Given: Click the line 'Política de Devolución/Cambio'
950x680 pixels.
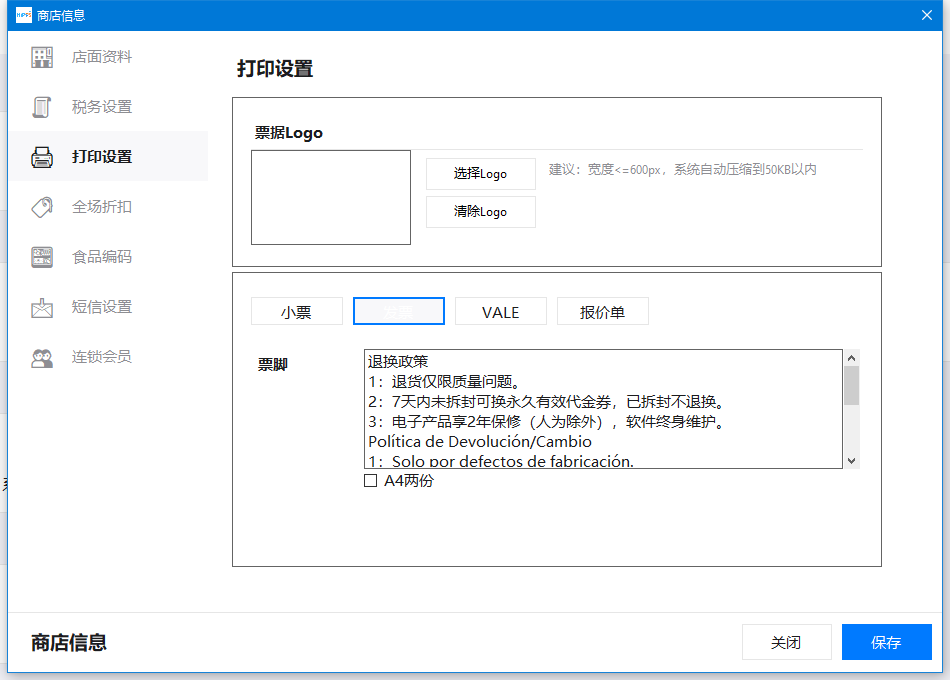Looking at the screenshot, I should click(480, 442).
